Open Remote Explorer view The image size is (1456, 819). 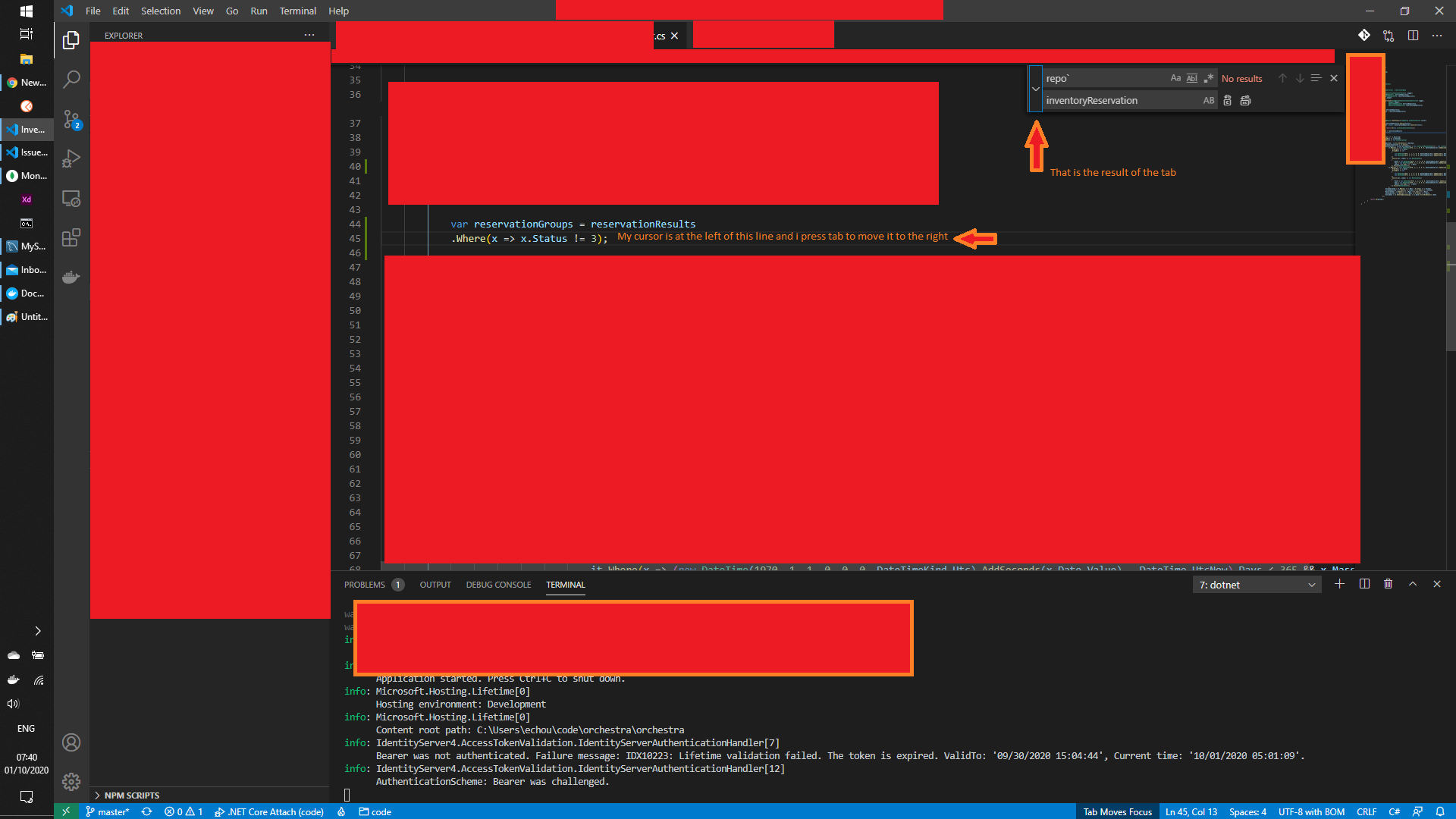[x=71, y=199]
